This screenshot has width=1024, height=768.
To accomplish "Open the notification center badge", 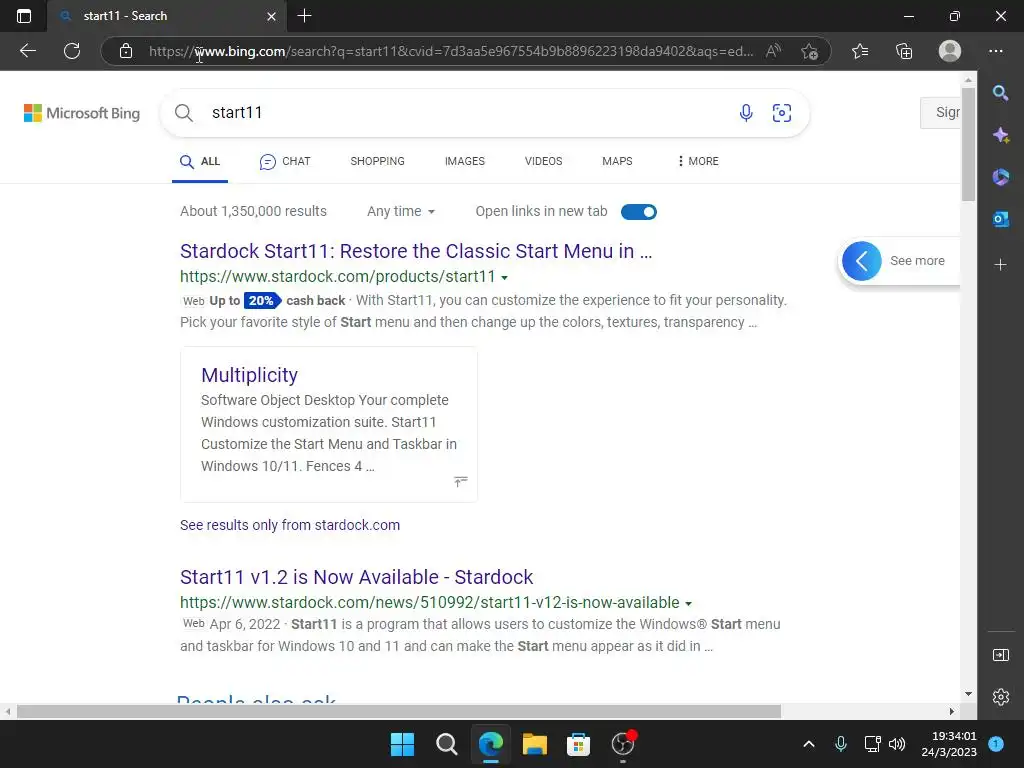I will (996, 743).
